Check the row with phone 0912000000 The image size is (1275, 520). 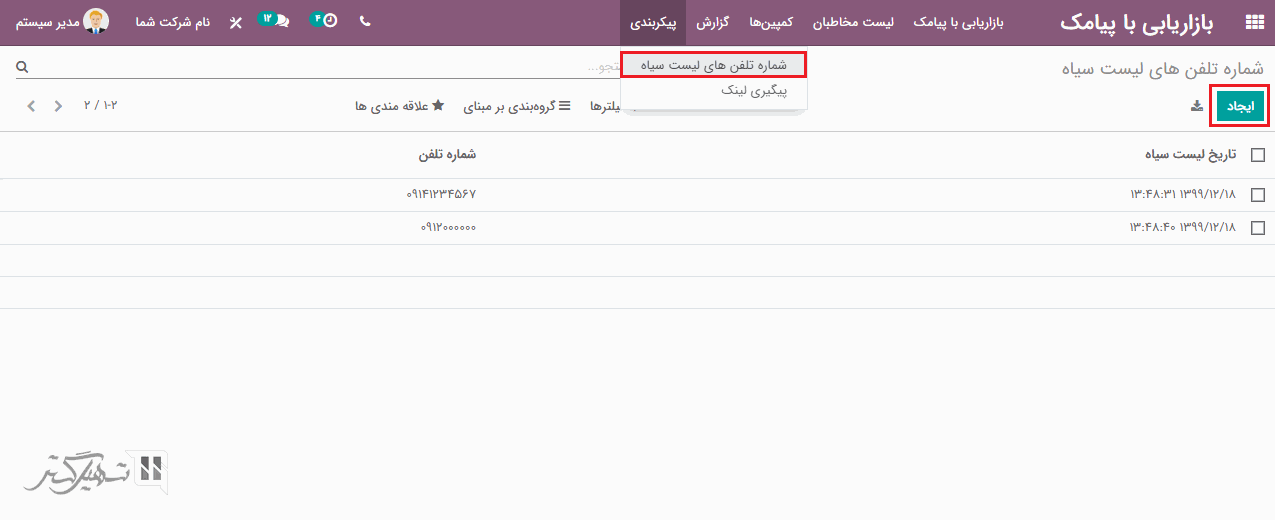coord(1258,228)
